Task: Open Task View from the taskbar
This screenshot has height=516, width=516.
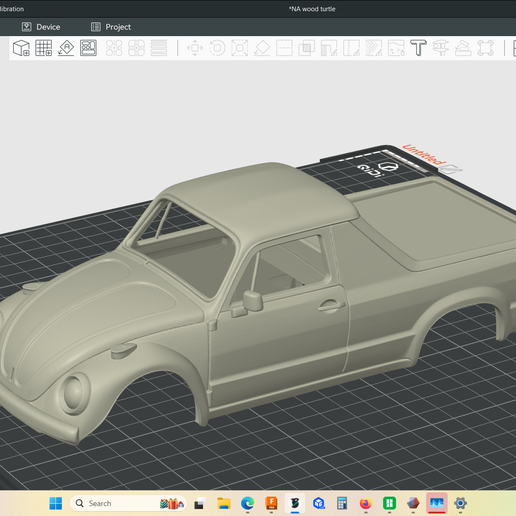Action: (x=200, y=503)
